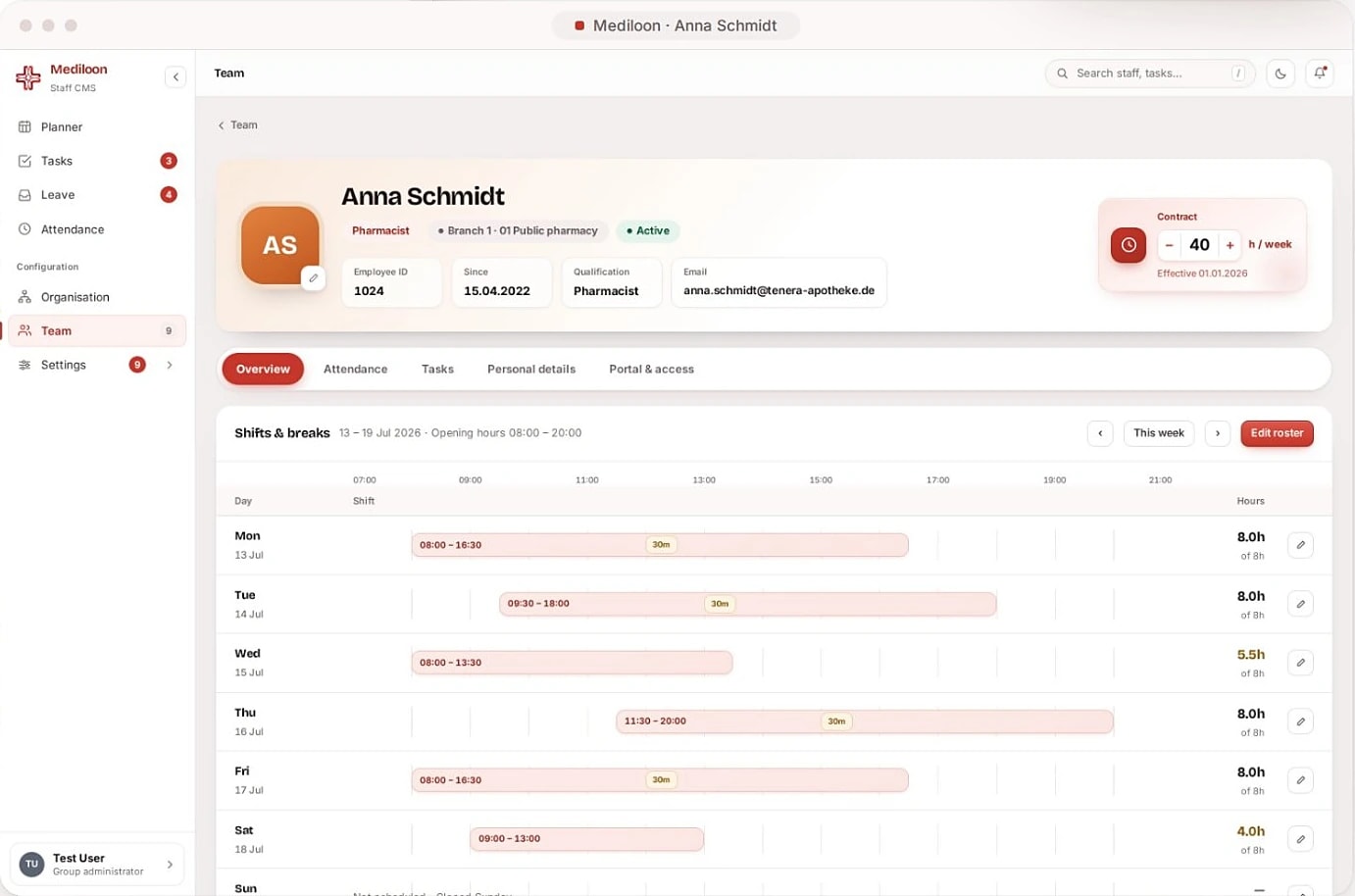Edit Wednesday 15 Jul shift
This screenshot has height=896, width=1355.
pos(1300,663)
